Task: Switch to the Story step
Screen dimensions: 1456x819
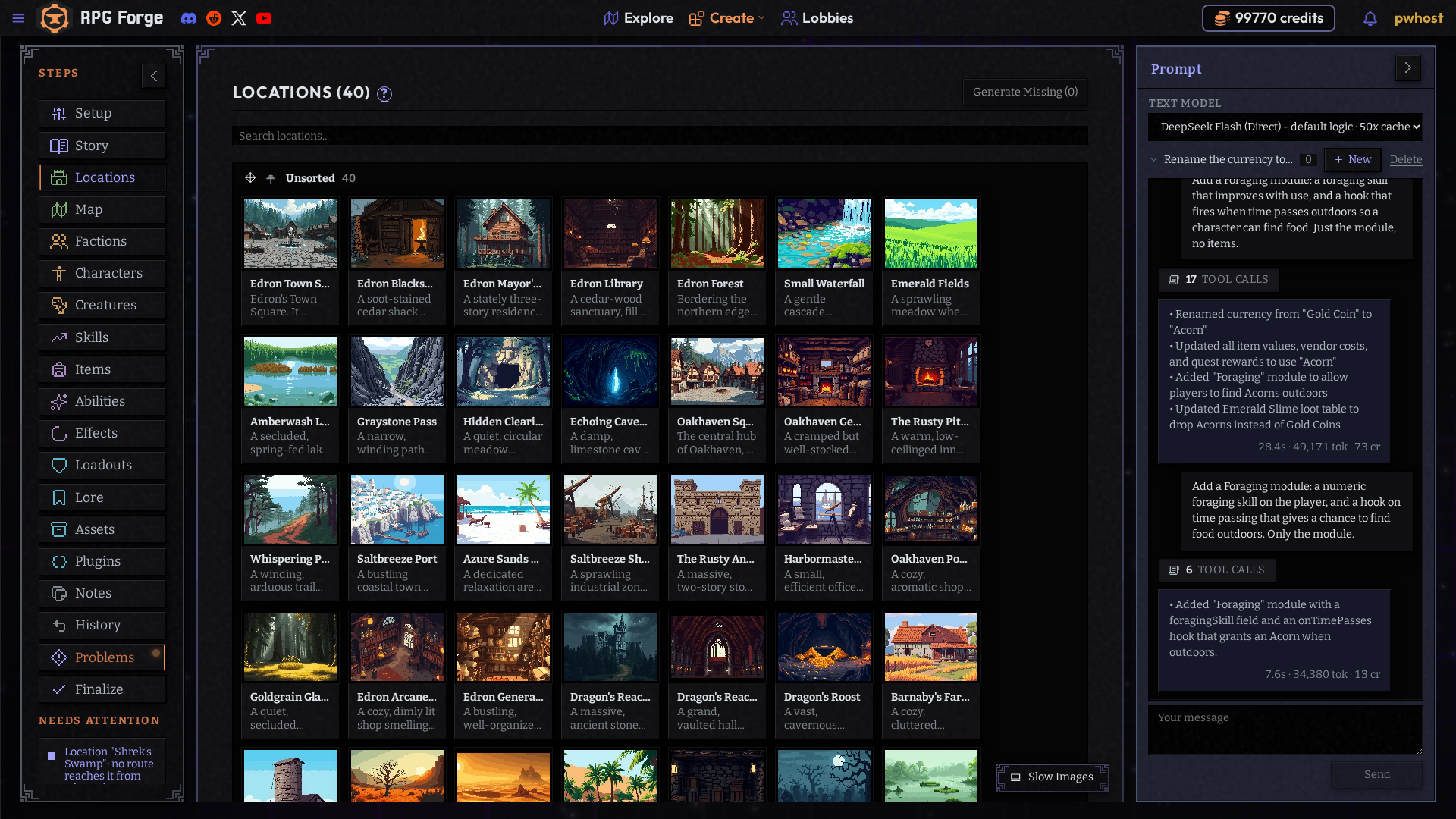Action: point(102,146)
